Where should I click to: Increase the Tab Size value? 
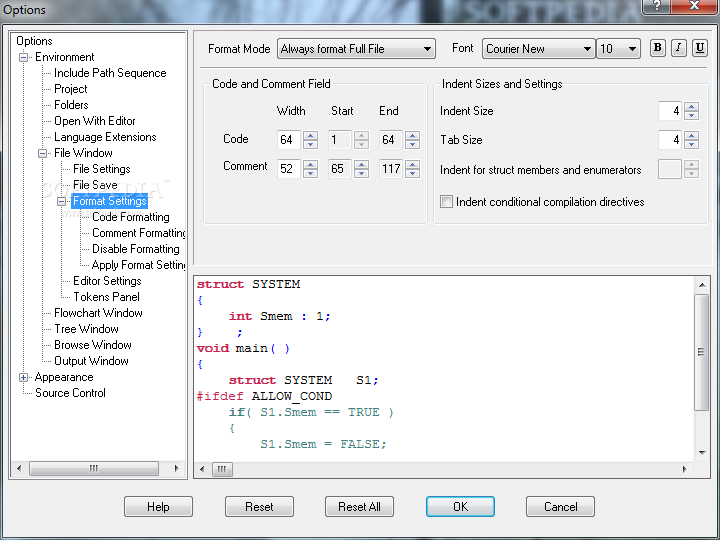click(692, 135)
